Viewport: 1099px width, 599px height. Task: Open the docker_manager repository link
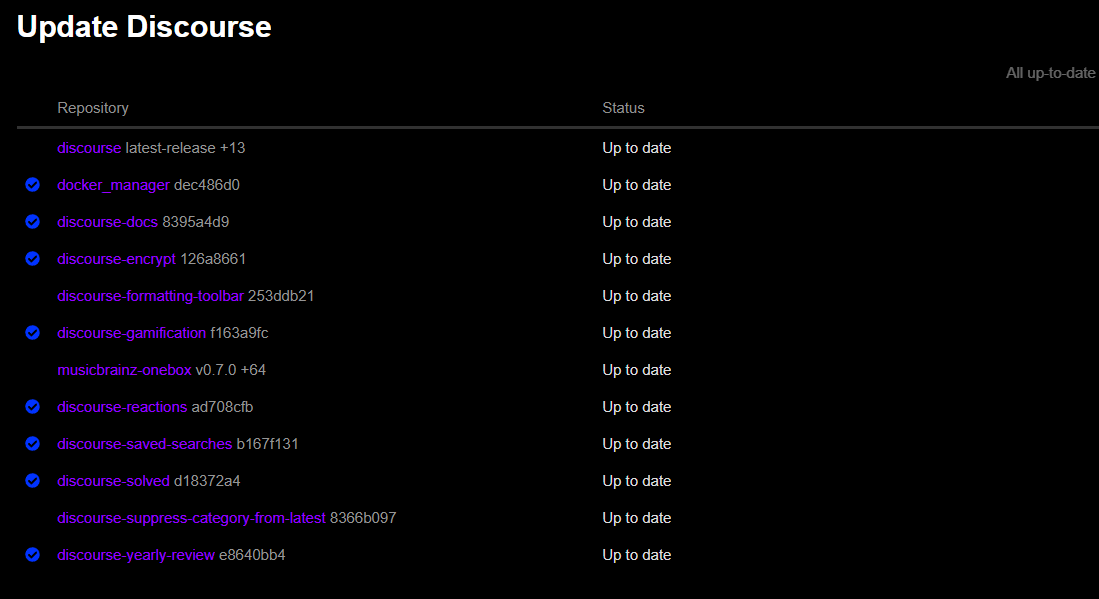pos(114,185)
